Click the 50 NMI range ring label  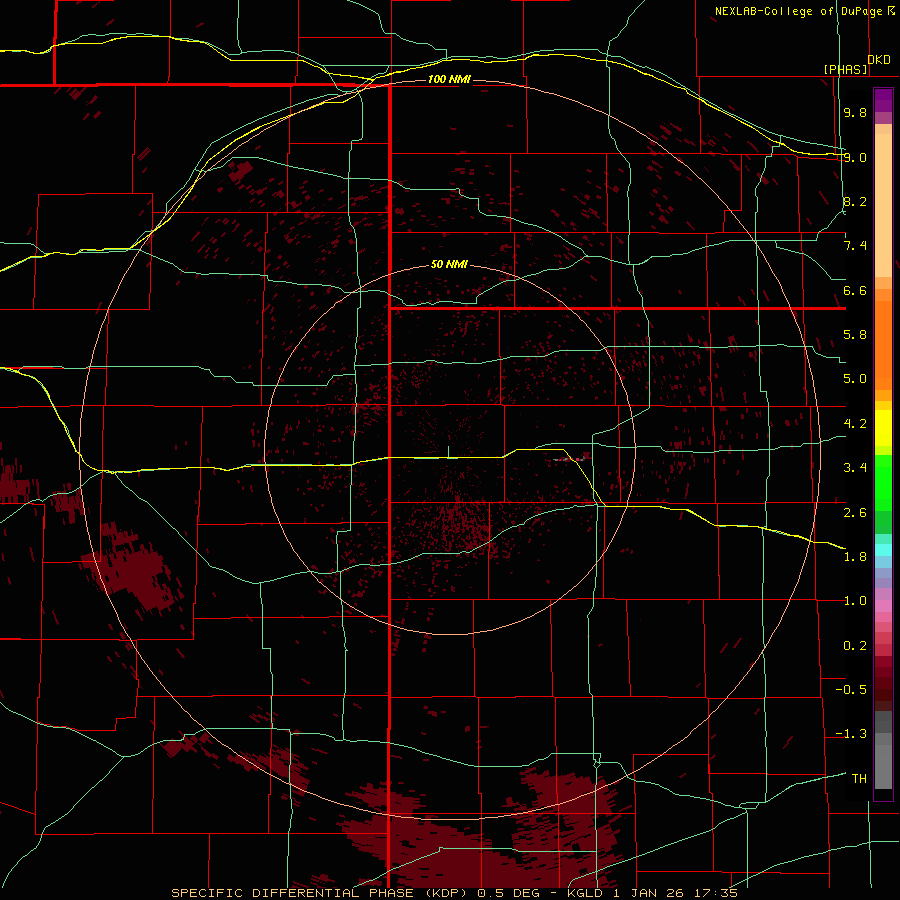[449, 264]
